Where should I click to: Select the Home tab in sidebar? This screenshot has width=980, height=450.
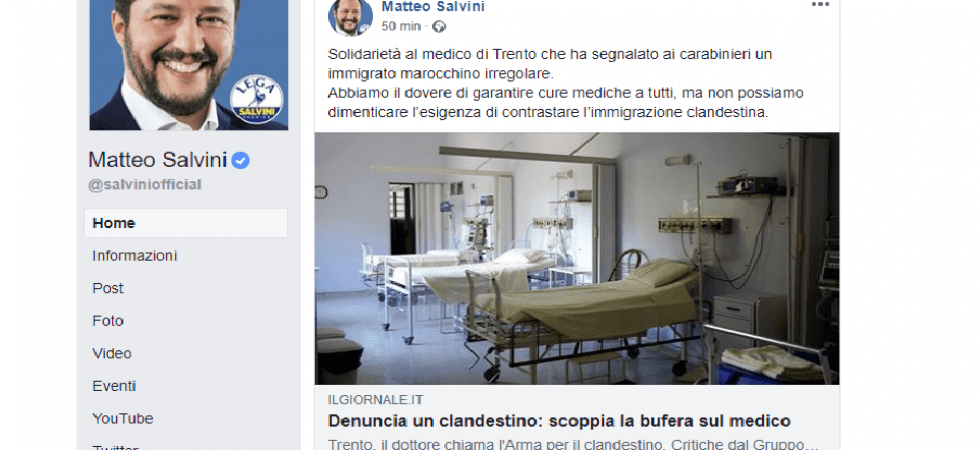[x=186, y=223]
